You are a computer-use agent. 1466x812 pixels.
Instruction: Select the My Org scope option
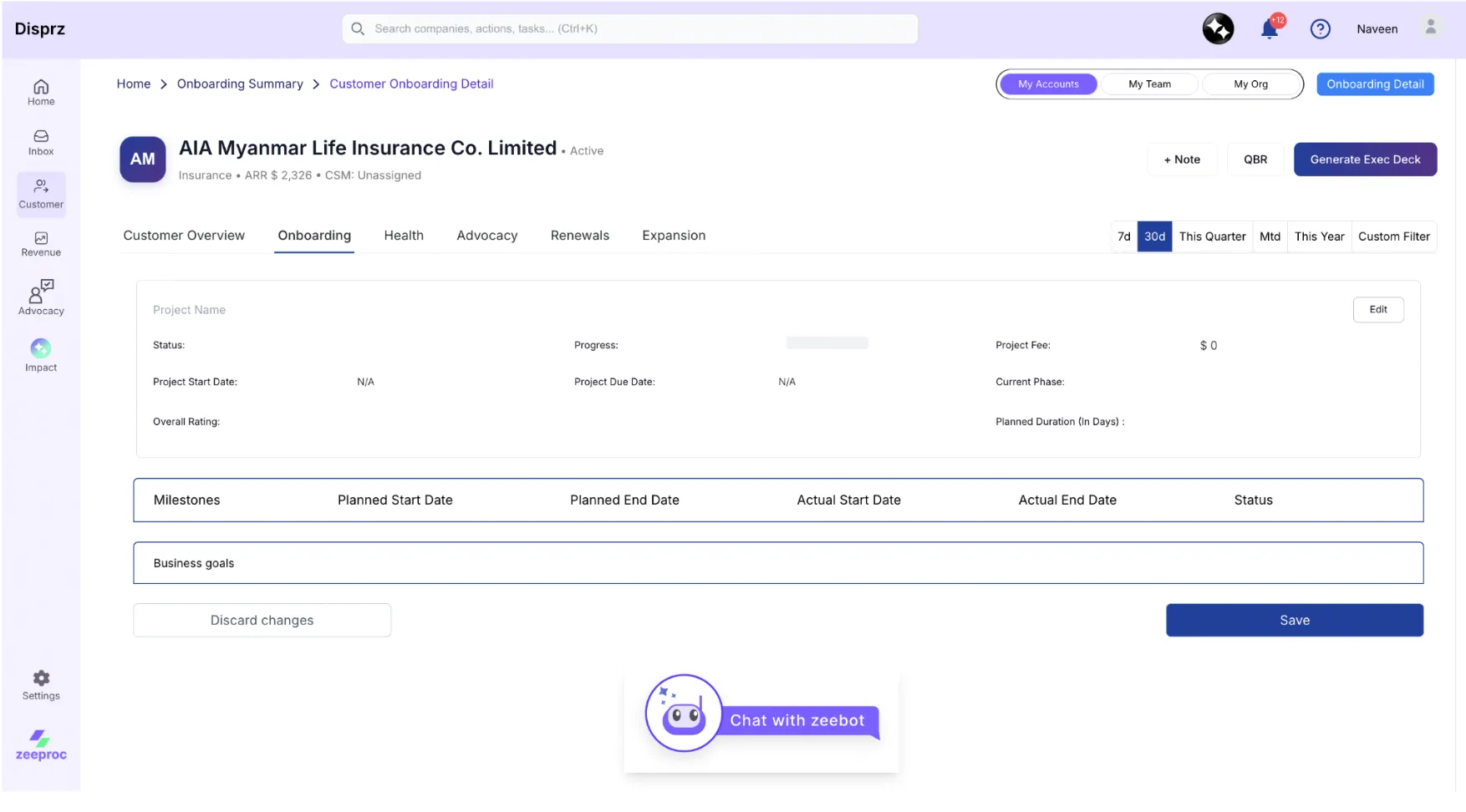pos(1250,84)
